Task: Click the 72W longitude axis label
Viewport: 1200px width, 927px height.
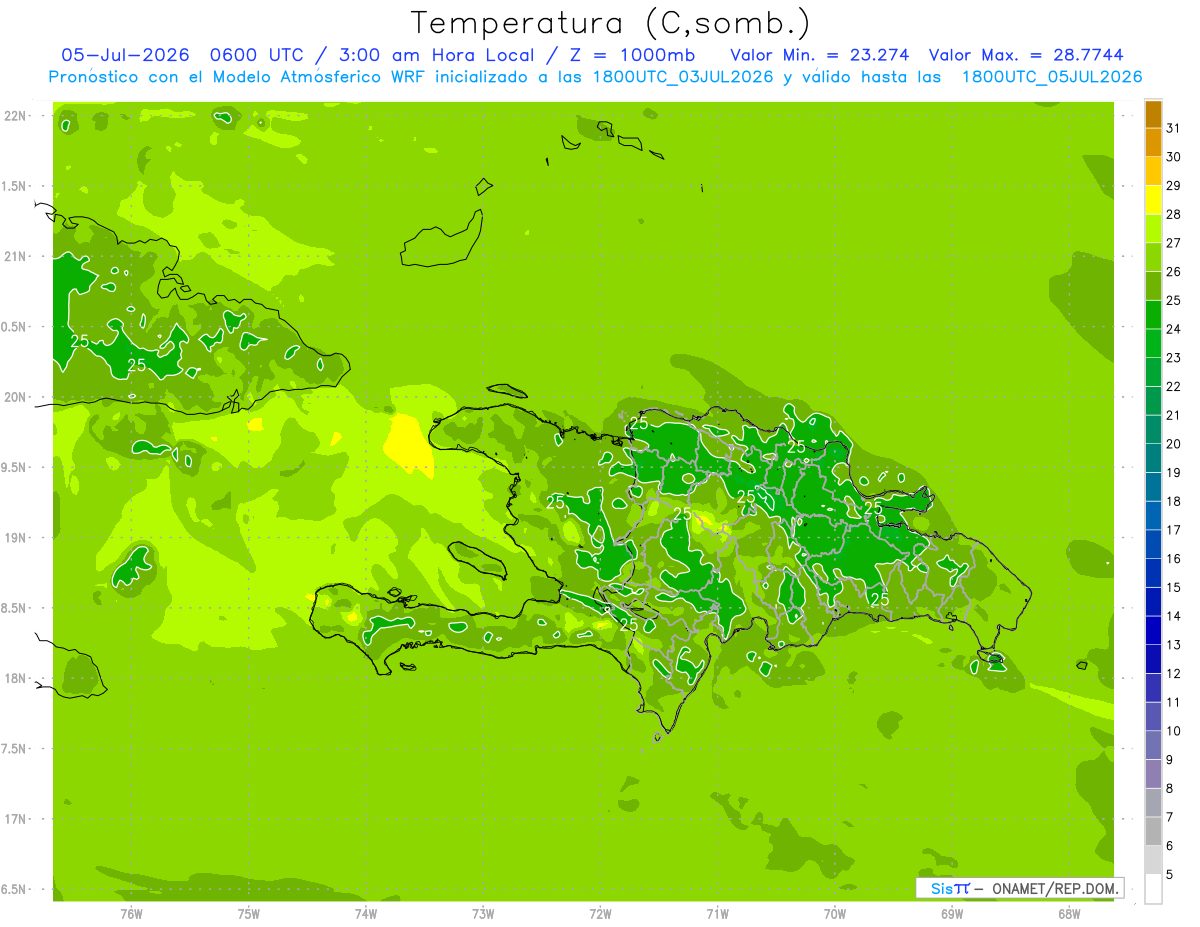Action: tap(600, 914)
